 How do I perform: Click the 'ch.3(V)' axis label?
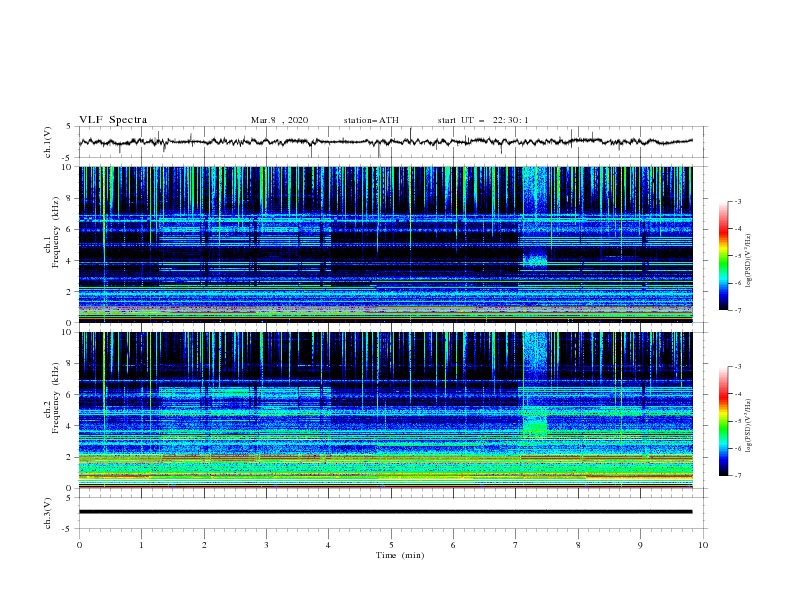[x=48, y=513]
